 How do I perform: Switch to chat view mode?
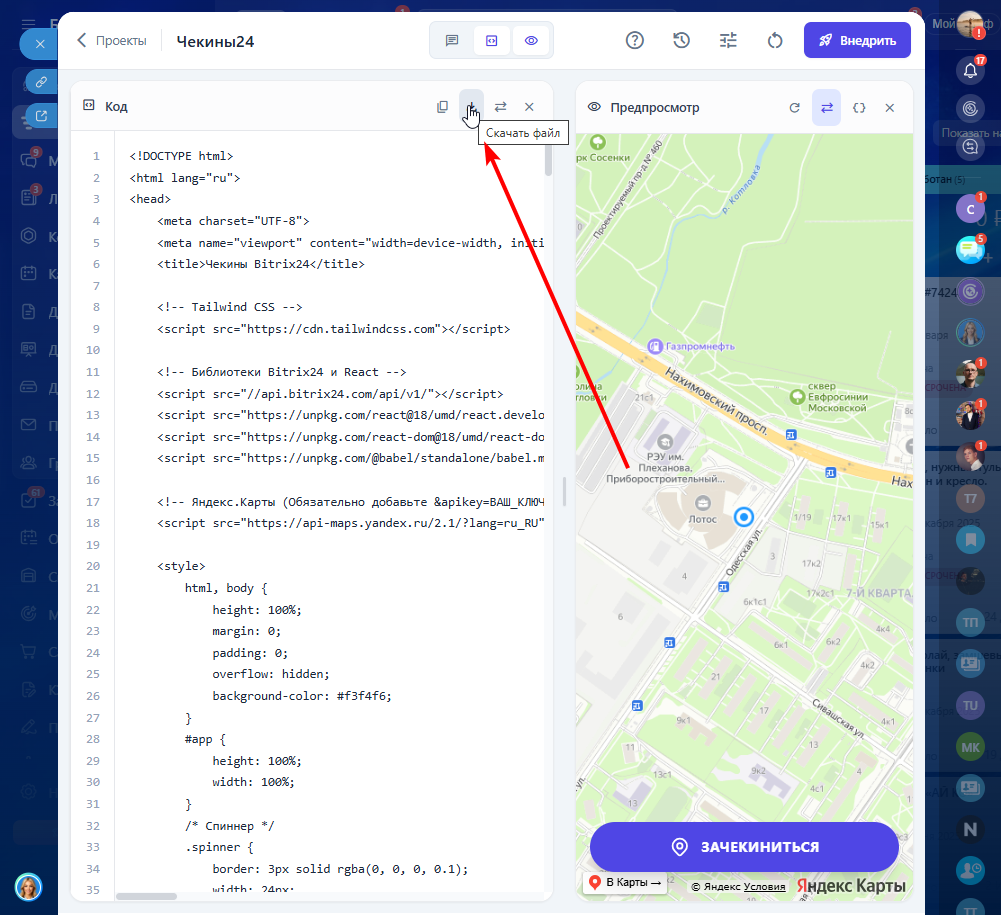tap(452, 41)
